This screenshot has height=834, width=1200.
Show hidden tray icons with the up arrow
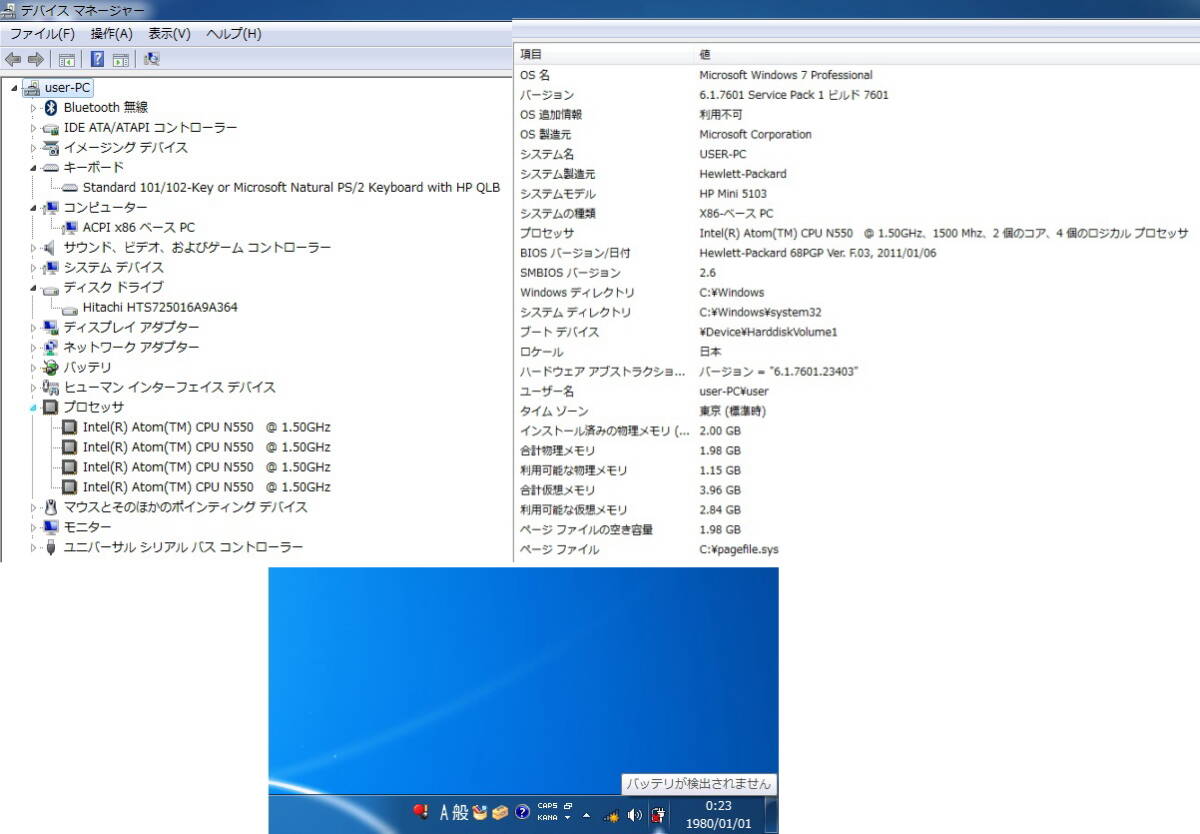tap(586, 815)
